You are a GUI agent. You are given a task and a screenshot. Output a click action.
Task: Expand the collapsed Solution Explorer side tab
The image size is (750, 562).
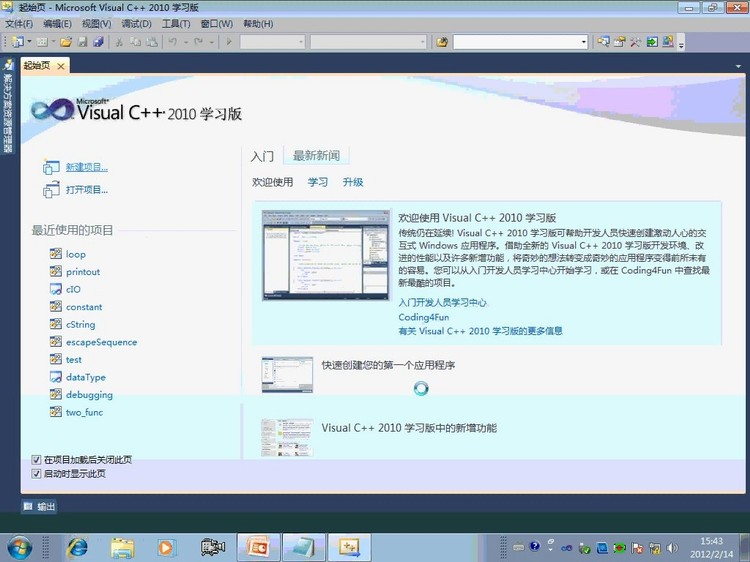[8, 106]
